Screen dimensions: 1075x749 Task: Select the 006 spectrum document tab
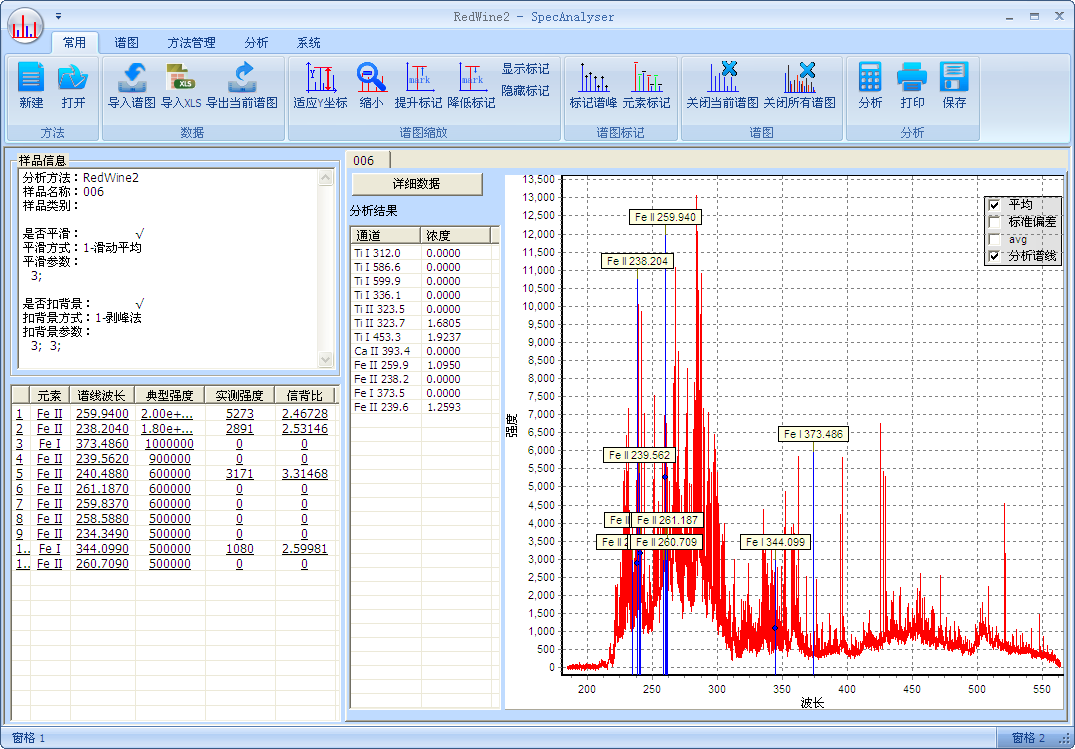(367, 160)
